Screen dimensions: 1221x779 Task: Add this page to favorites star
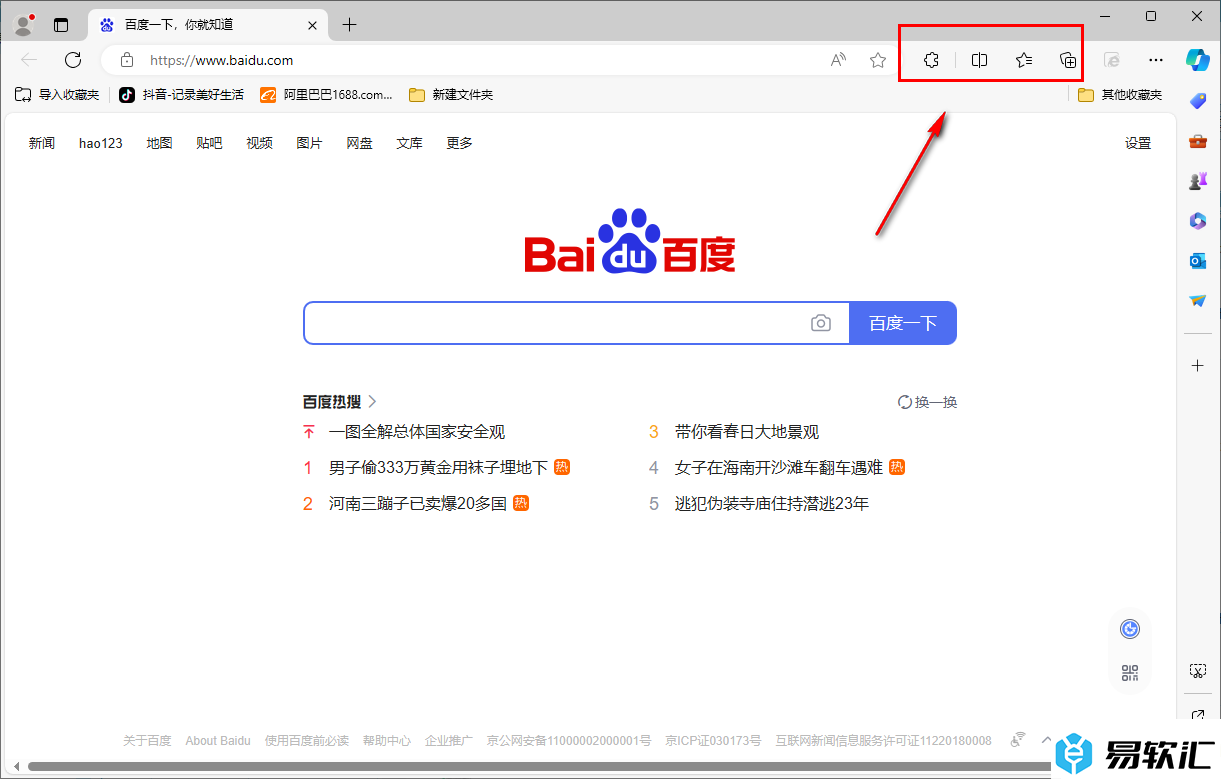click(878, 60)
